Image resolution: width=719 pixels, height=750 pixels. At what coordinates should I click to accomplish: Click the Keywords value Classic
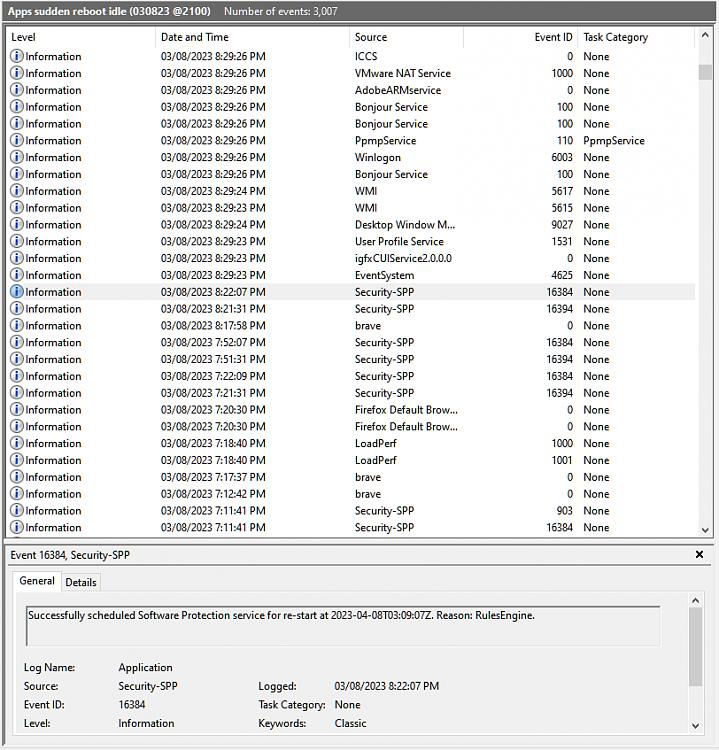350,723
